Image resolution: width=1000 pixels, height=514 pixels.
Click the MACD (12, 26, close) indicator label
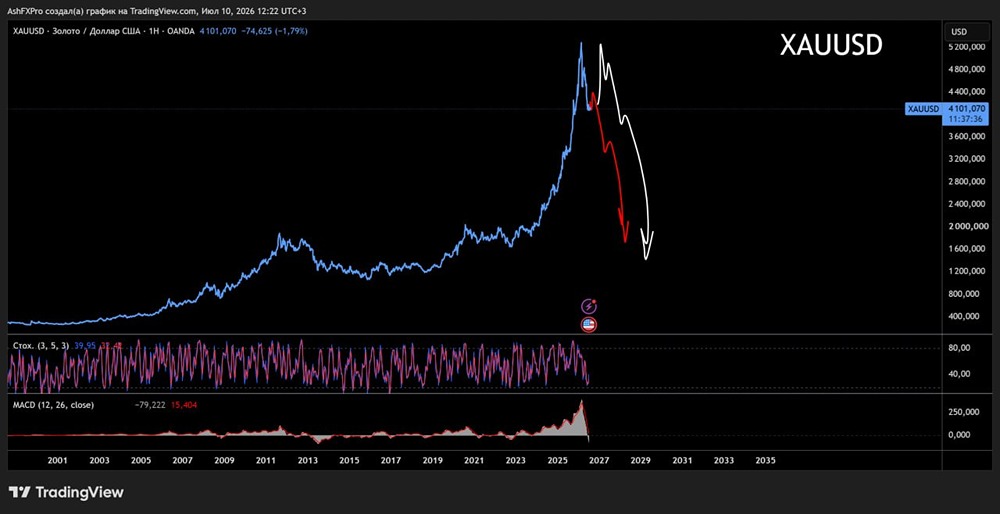[54, 404]
